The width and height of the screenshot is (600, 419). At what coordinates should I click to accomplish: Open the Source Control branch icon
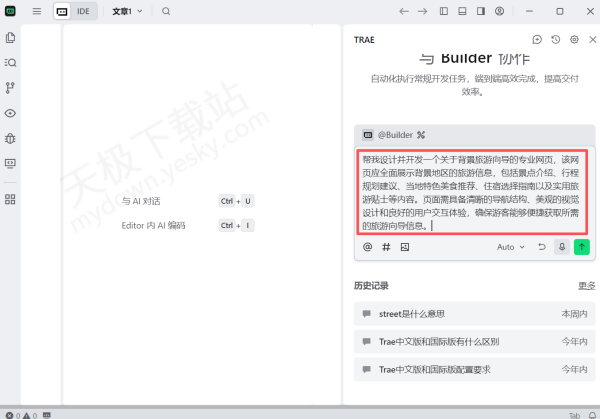[x=11, y=88]
